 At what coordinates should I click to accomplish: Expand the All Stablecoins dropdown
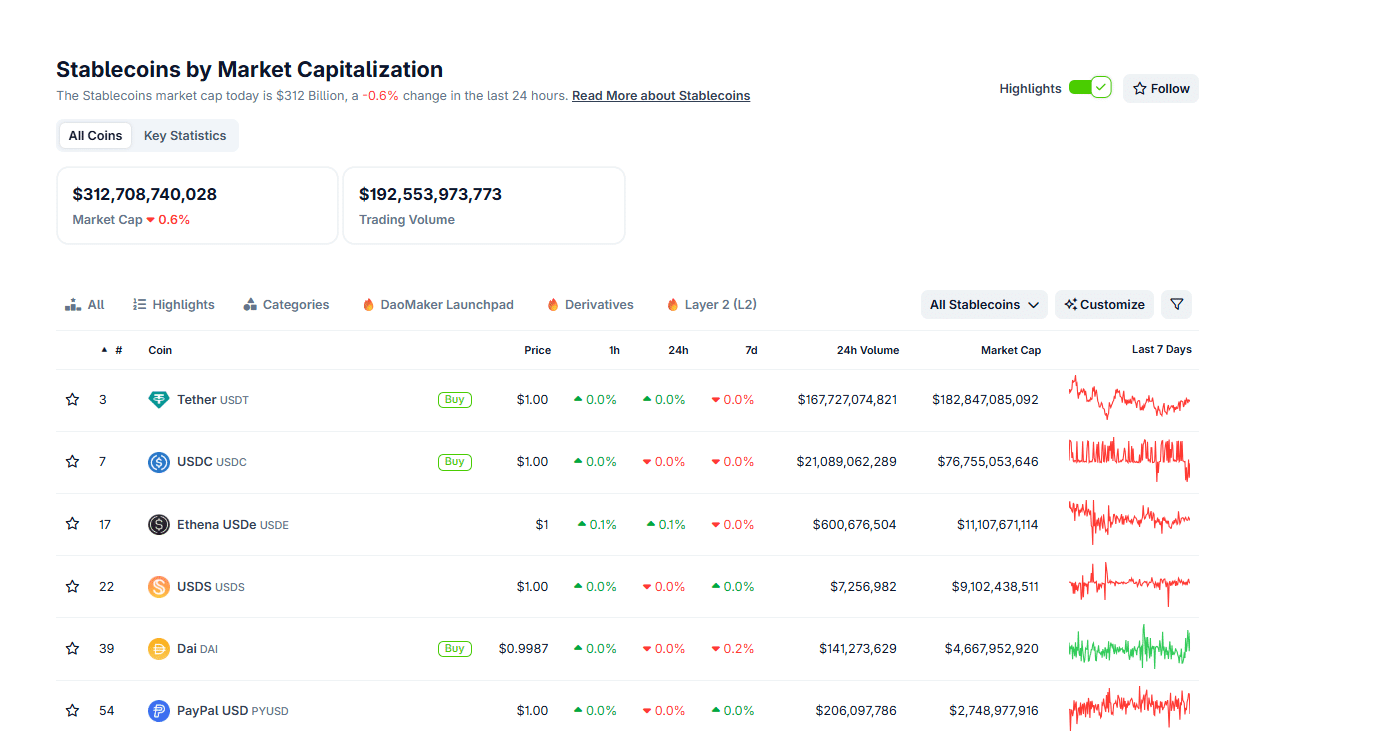pyautogui.click(x=984, y=305)
